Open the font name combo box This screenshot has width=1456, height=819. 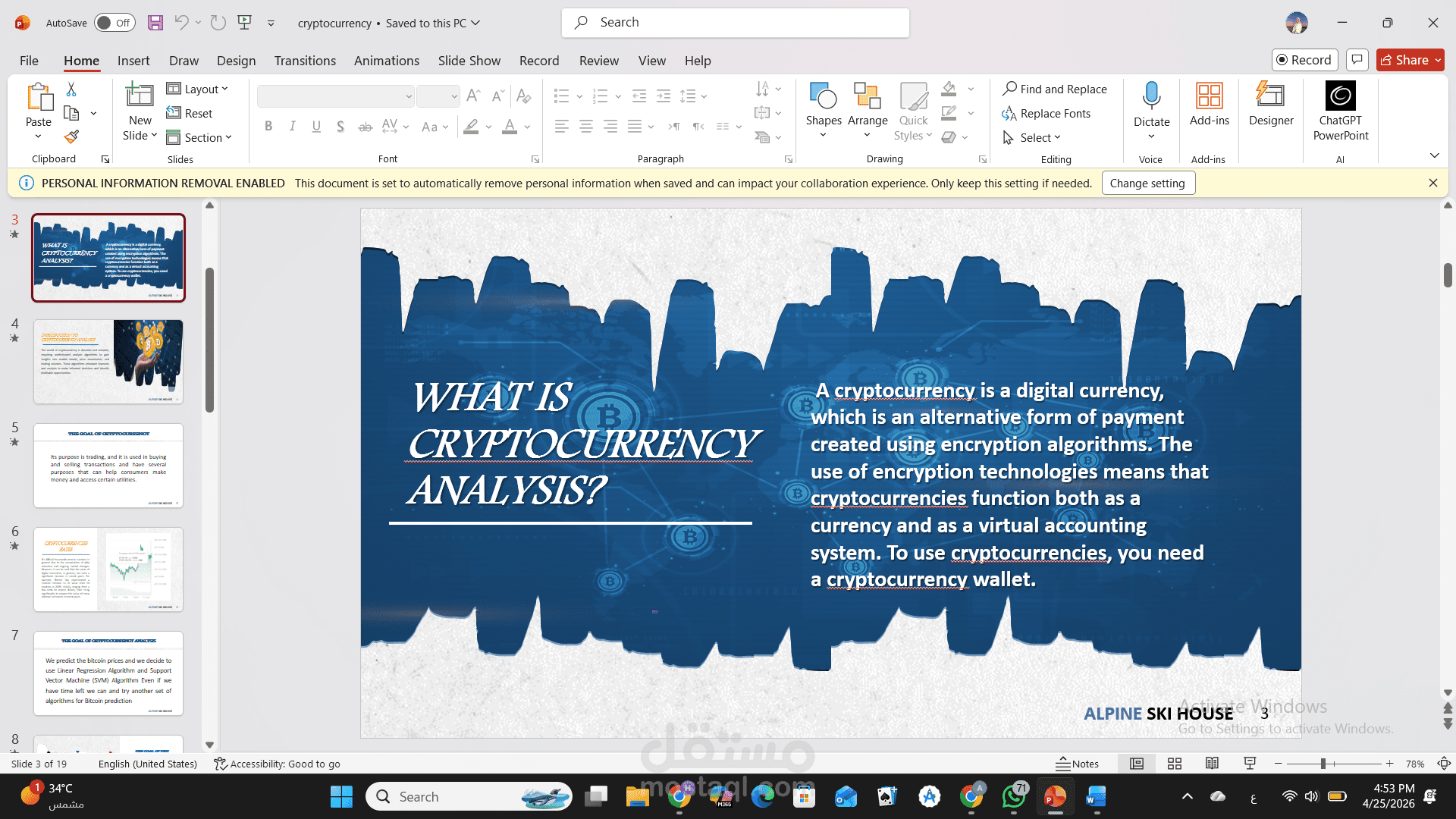[x=336, y=96]
